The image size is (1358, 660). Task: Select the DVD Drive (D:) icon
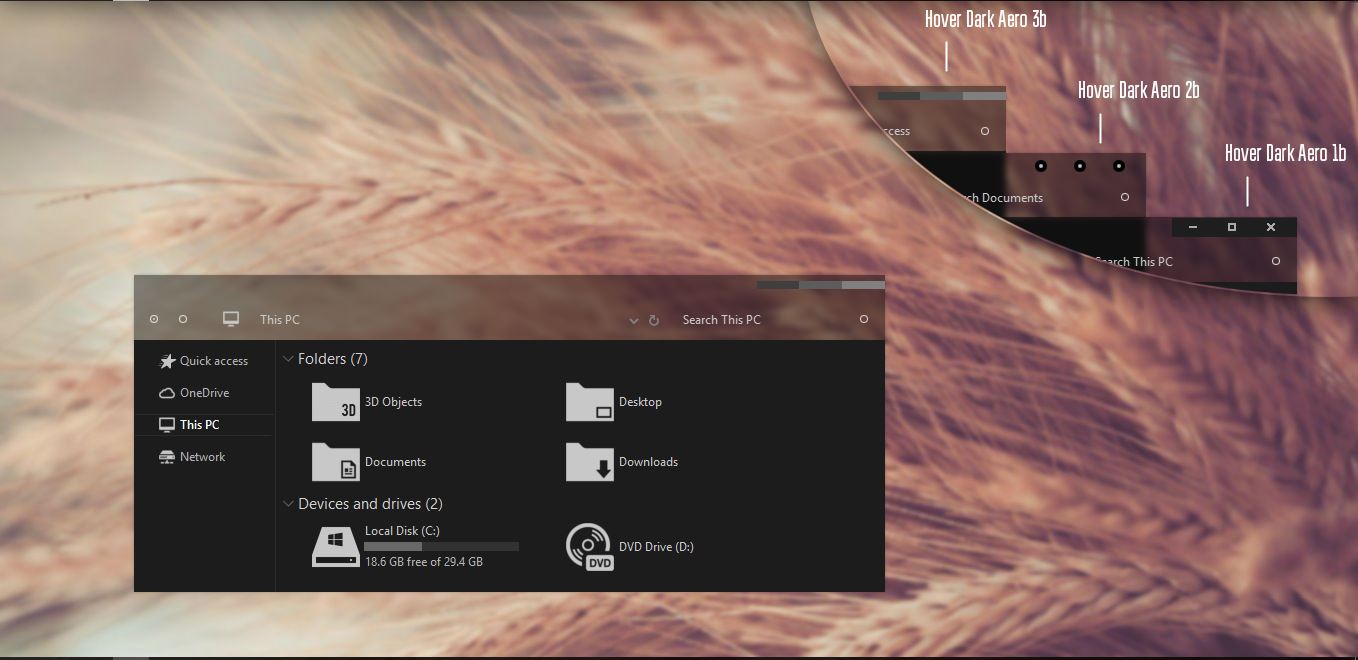(x=589, y=547)
